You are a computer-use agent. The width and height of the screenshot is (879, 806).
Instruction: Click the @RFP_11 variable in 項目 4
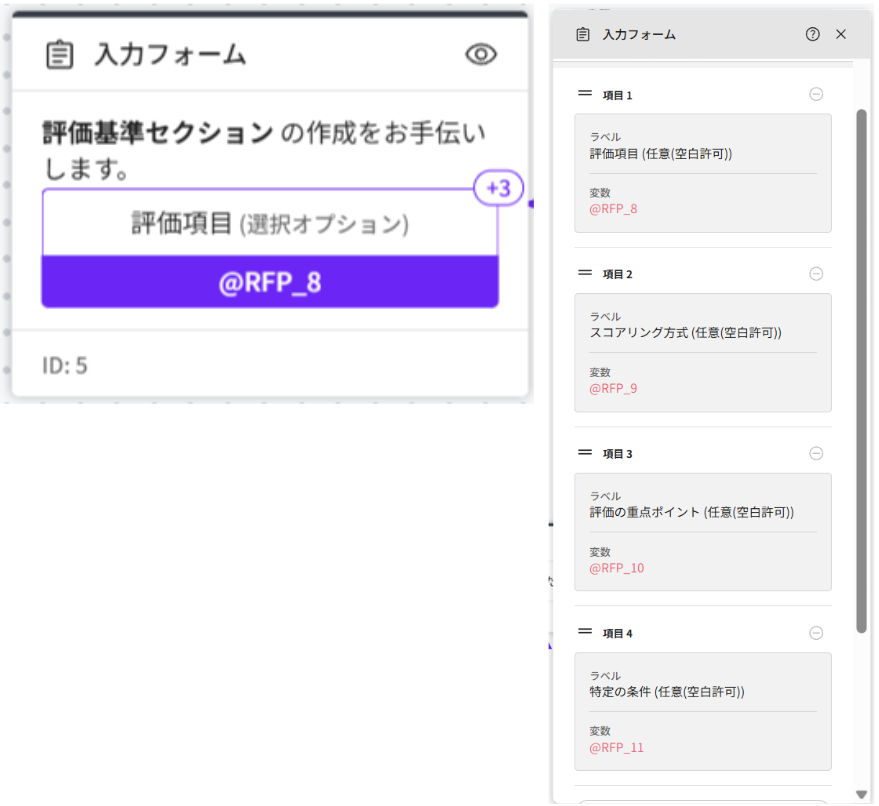pyautogui.click(x=615, y=747)
